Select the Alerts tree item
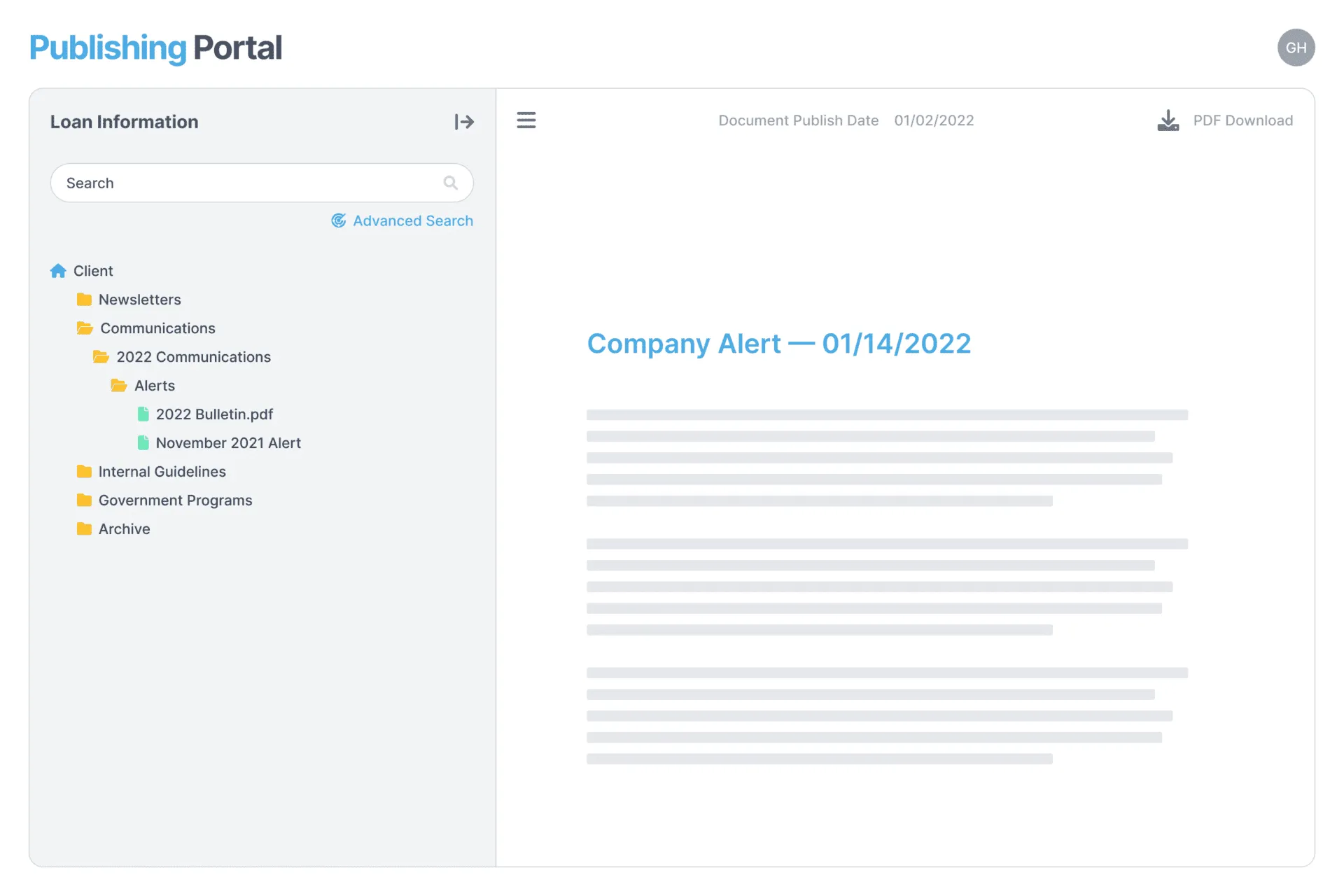 [155, 386]
